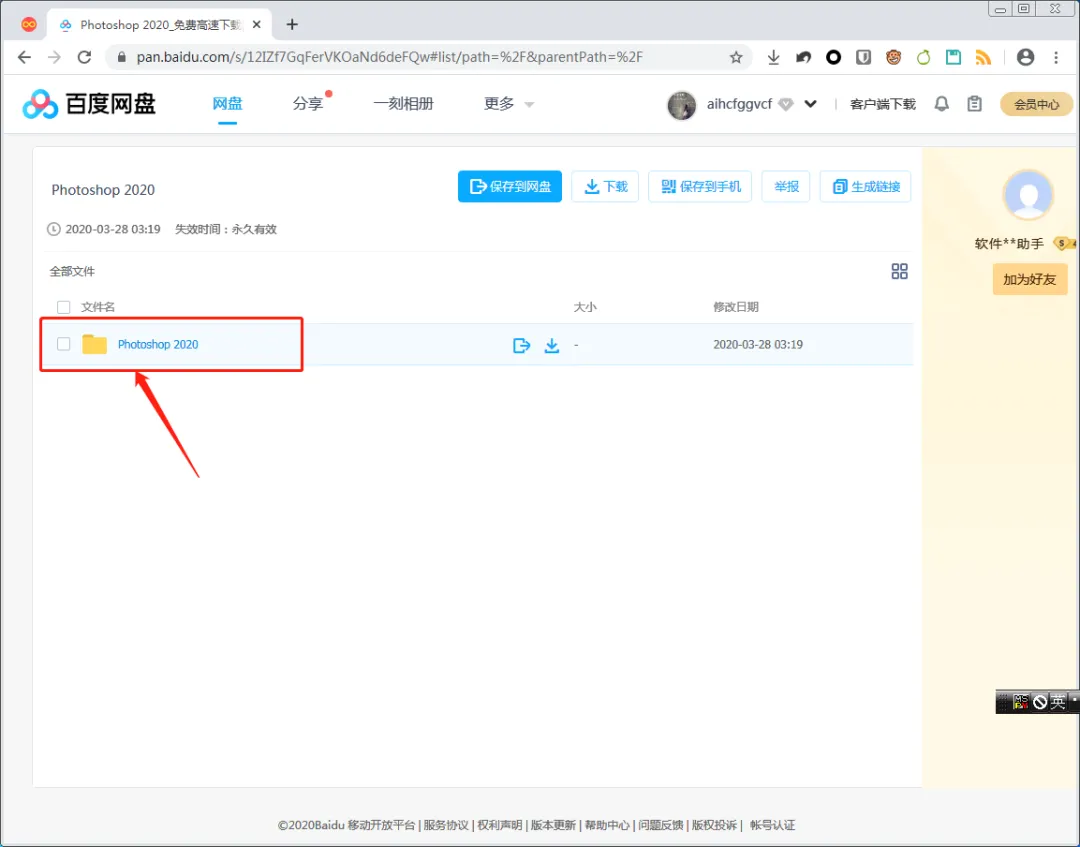Open the 问题反馈 footer link
1080x847 pixels.
click(x=661, y=825)
